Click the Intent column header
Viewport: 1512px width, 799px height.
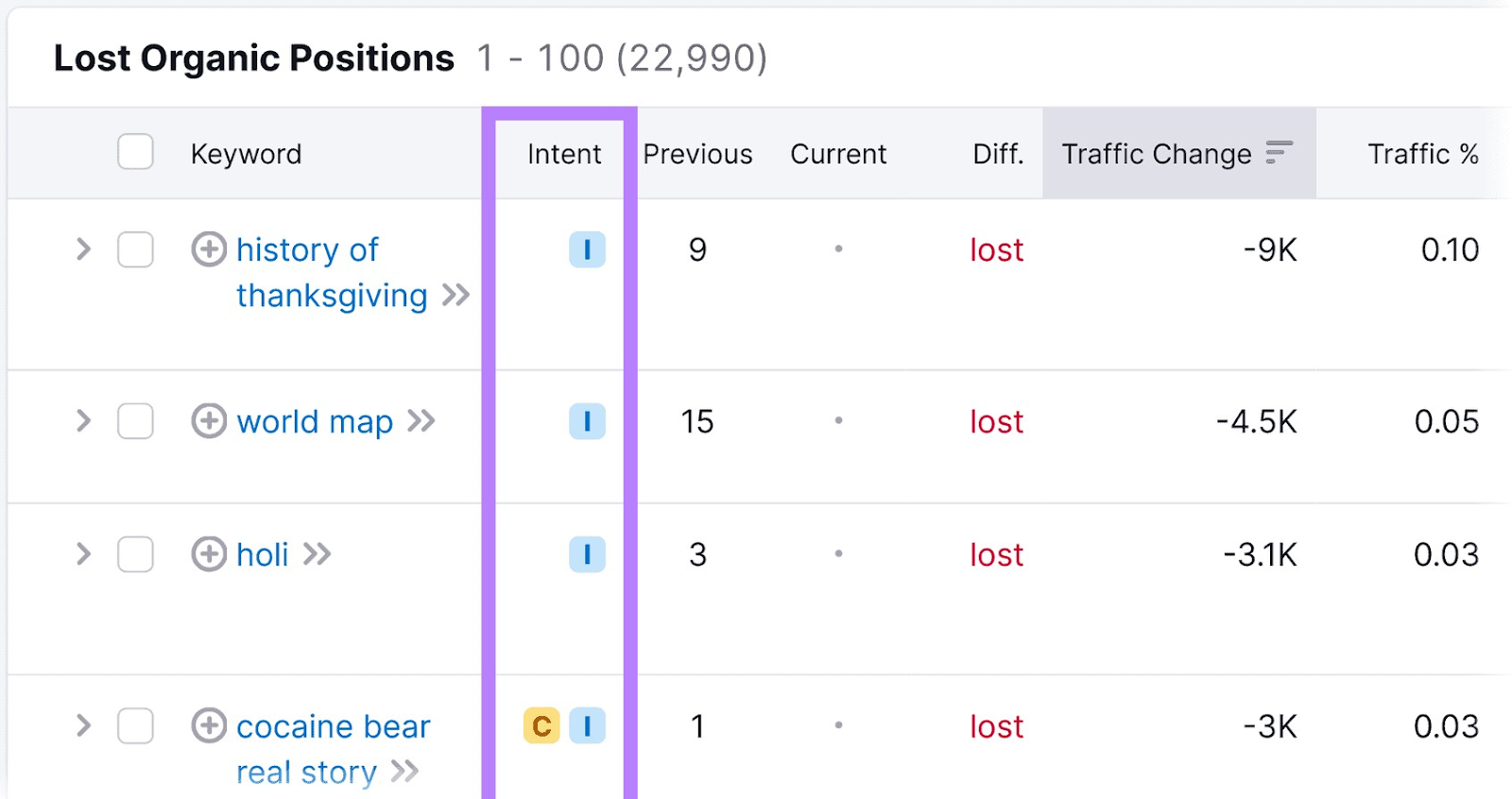coord(564,154)
